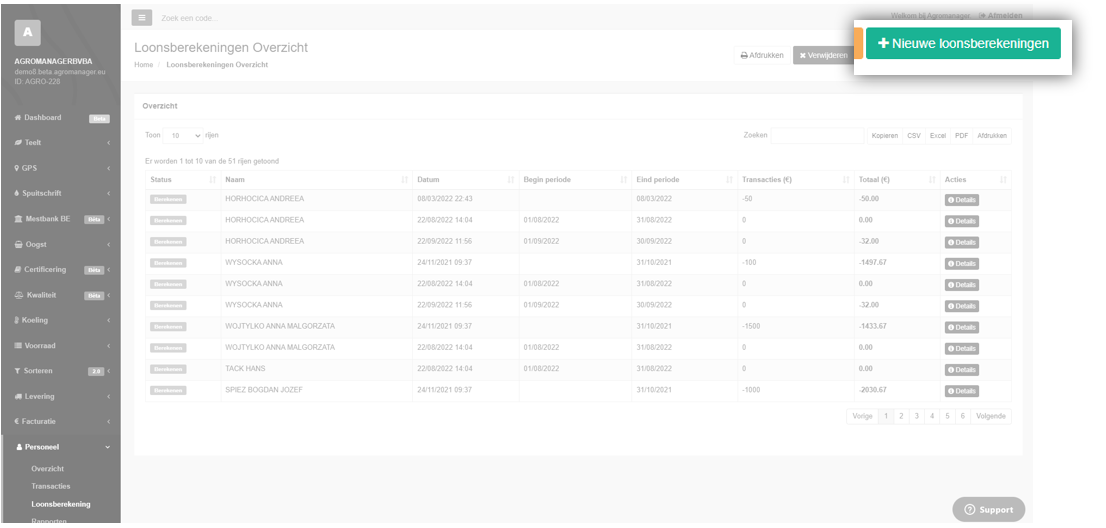Open Details for TACK HANS row
Image resolution: width=1106 pixels, height=528 pixels.
click(961, 369)
